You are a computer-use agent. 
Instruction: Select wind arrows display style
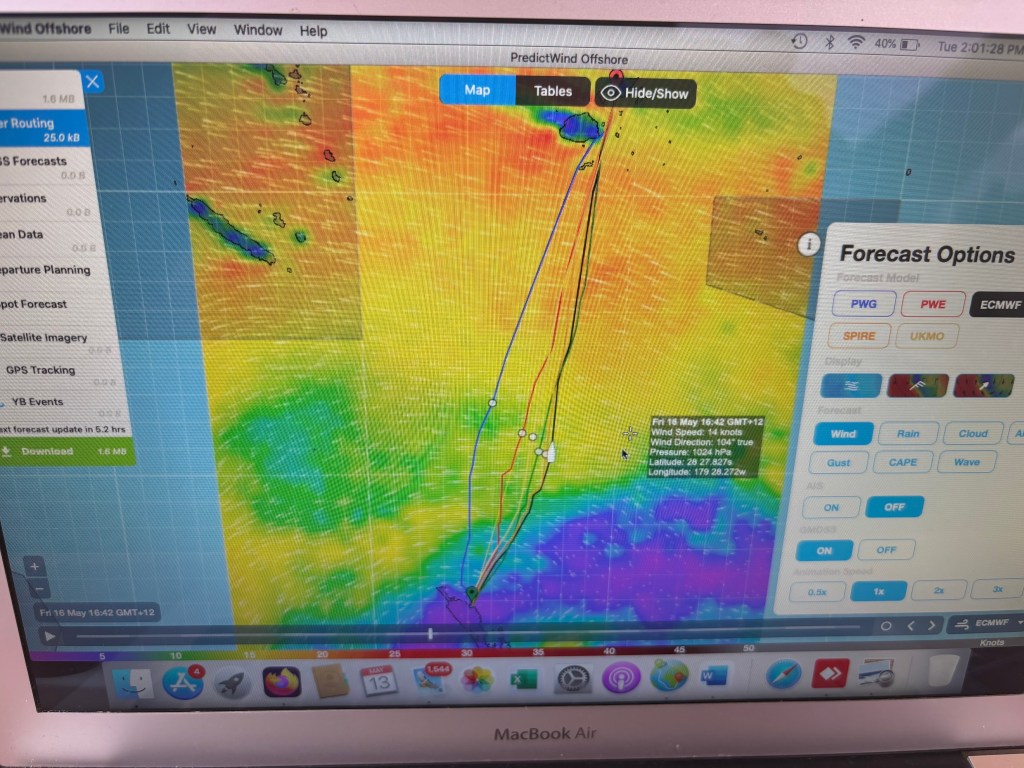click(984, 385)
